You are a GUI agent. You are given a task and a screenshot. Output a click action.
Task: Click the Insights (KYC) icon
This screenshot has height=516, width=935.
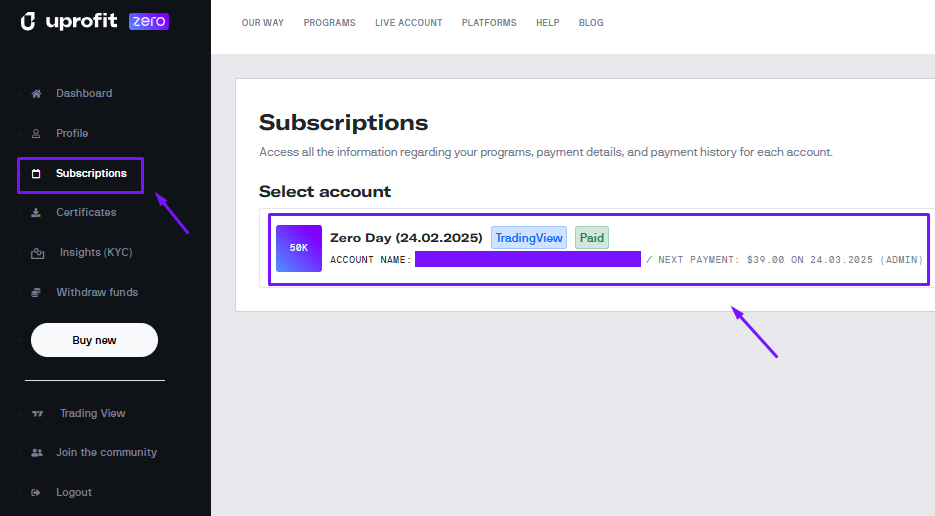[38, 253]
